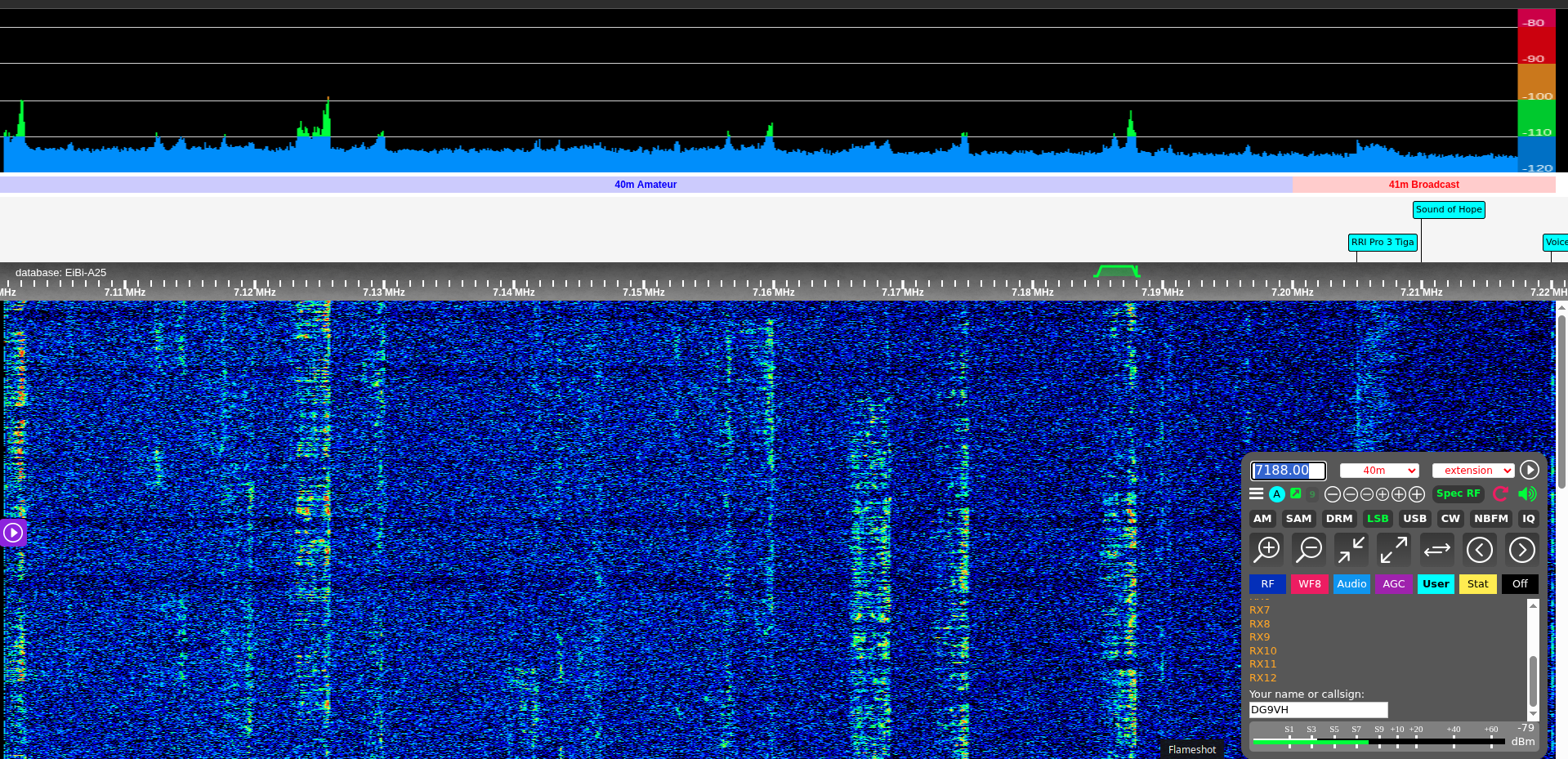1568x759 pixels.
Task: Select the zoom-out magnifier tool
Action: 1308,549
